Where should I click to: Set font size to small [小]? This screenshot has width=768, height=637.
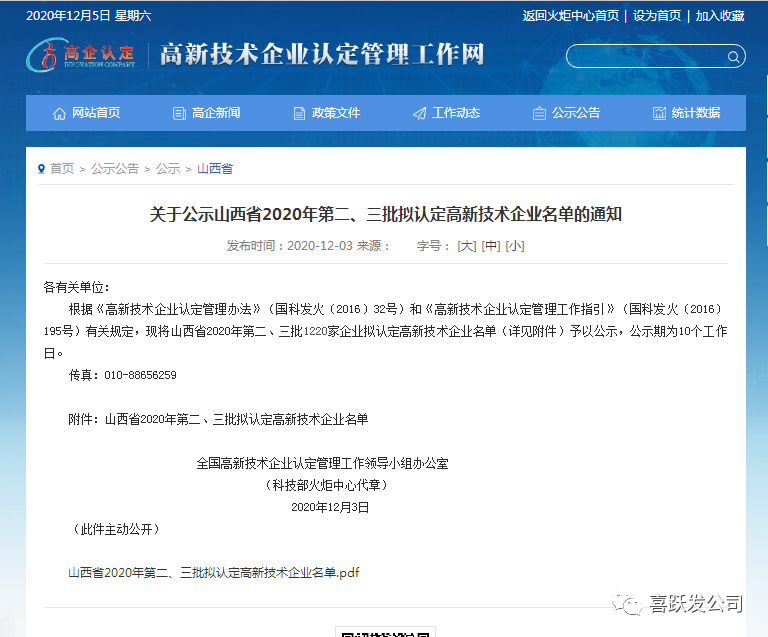tap(515, 246)
